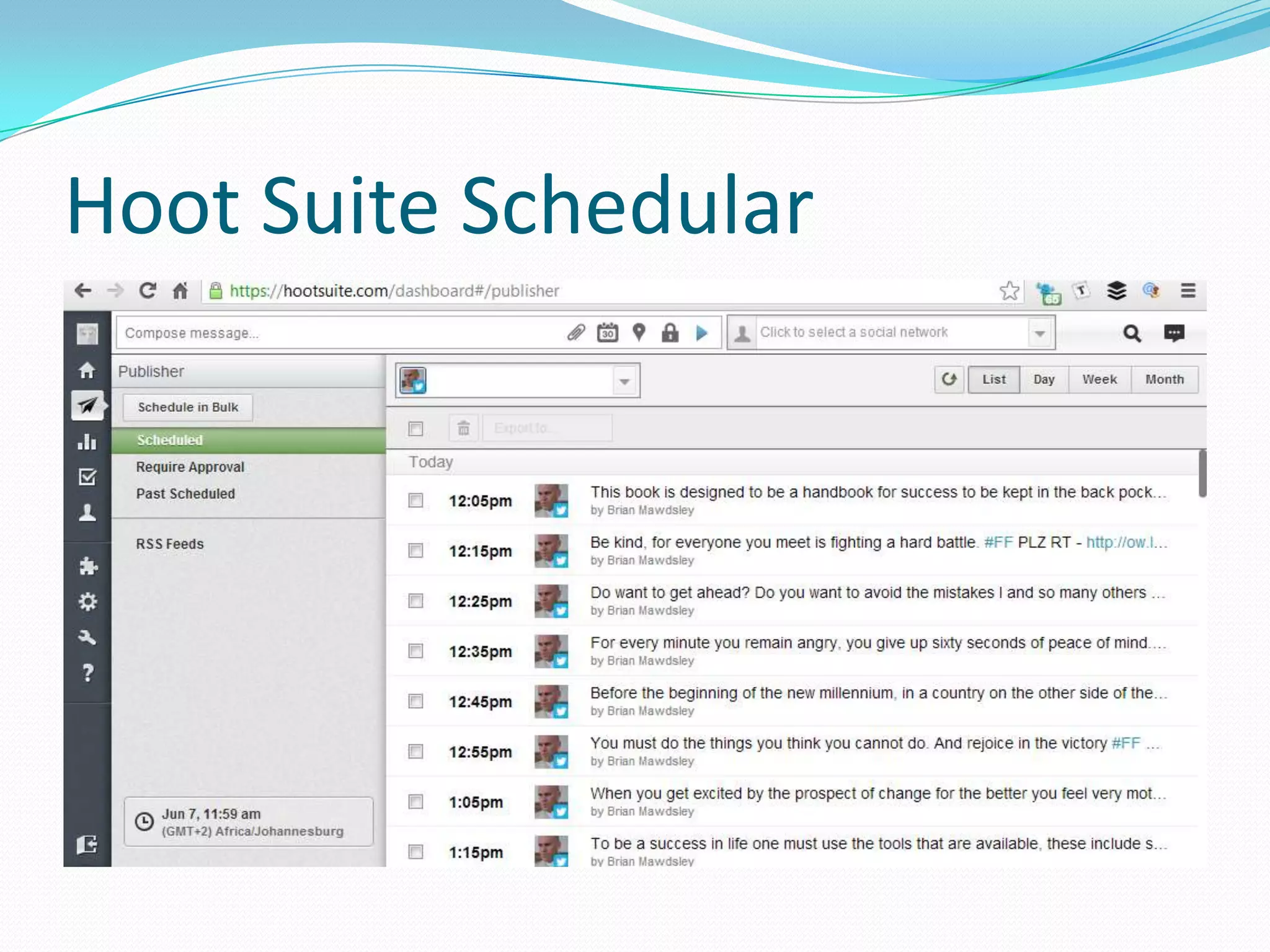Open Streams home in sidebar
The image size is (1270, 952).
(87, 370)
